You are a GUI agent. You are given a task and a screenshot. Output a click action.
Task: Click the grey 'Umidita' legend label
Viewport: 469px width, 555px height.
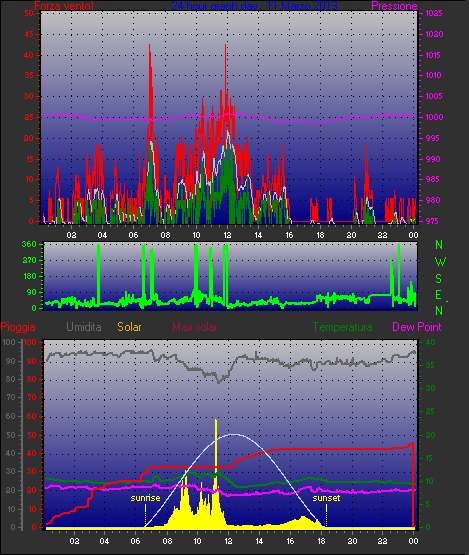[x=84, y=327]
